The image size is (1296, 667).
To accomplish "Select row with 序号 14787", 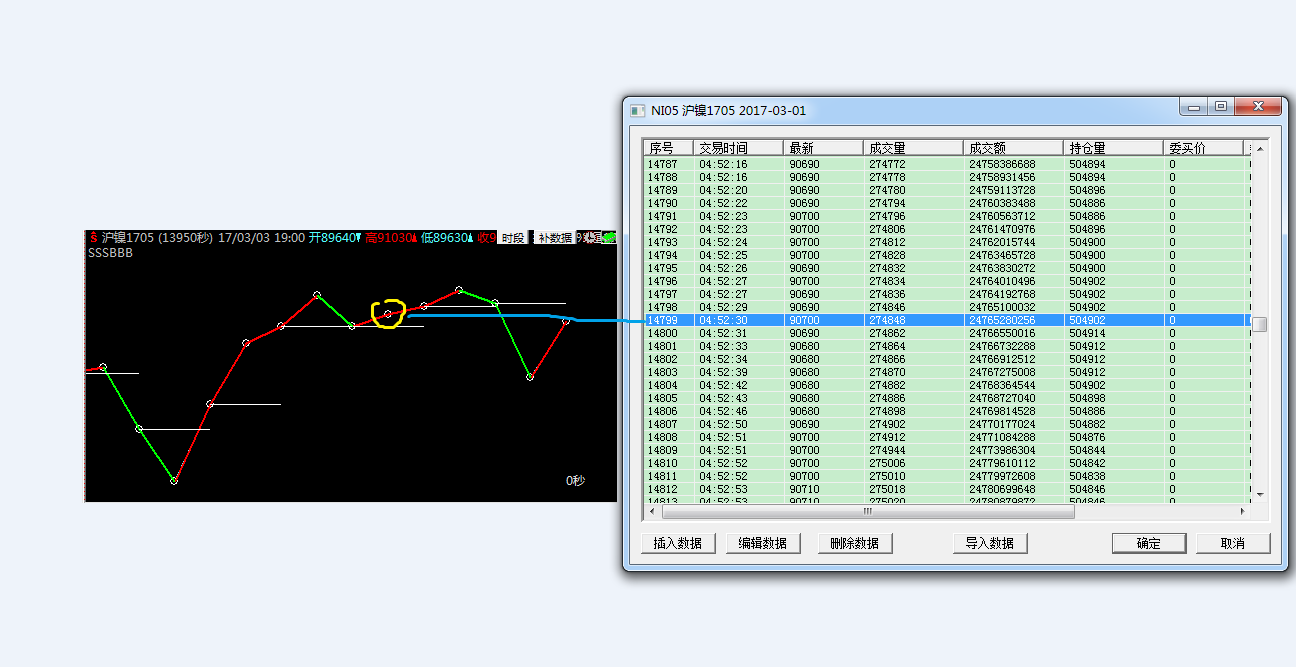I will click(947, 164).
